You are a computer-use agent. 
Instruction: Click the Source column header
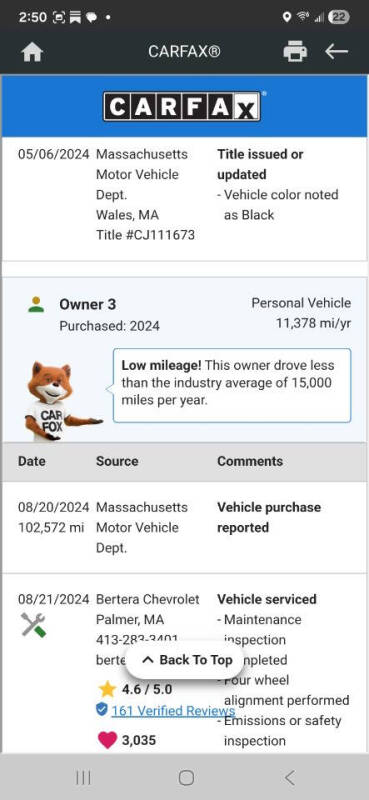tap(117, 461)
